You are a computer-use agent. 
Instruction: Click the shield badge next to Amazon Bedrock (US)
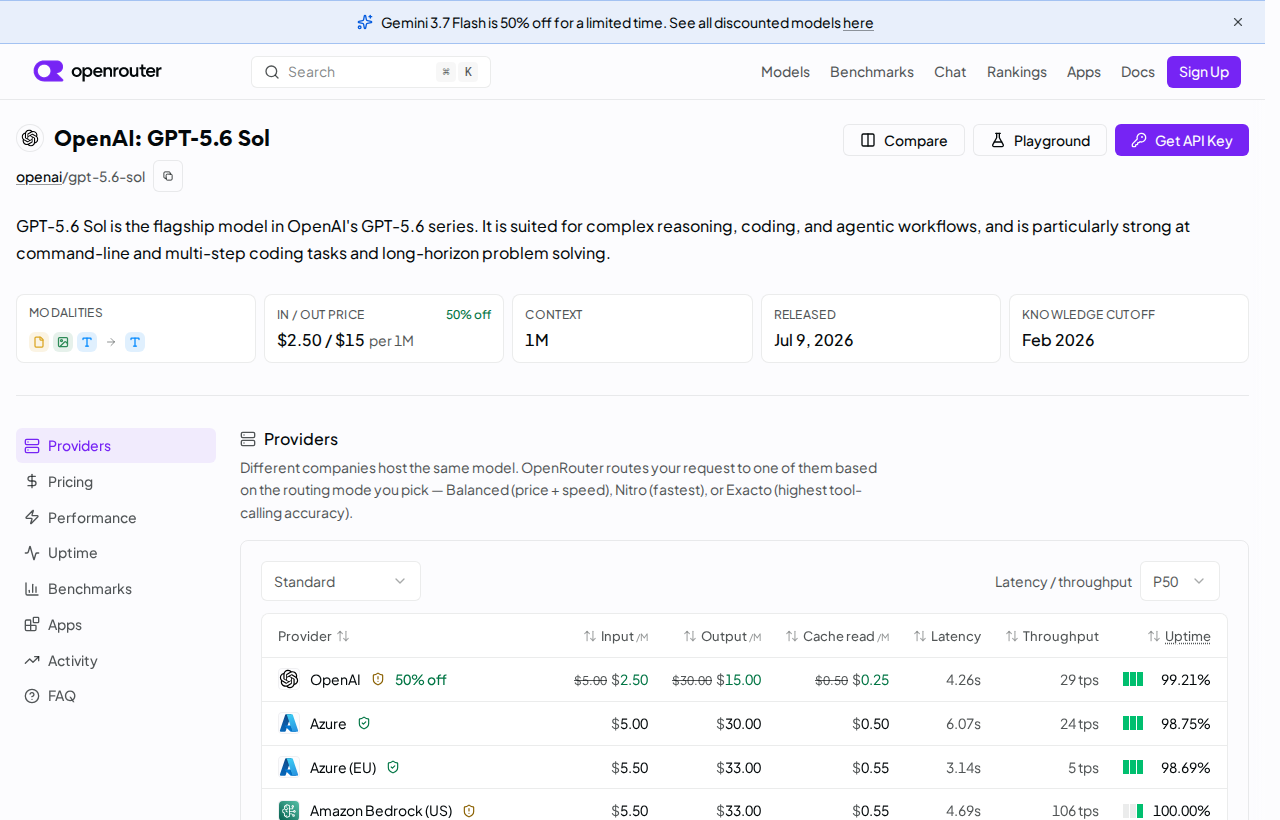point(469,811)
